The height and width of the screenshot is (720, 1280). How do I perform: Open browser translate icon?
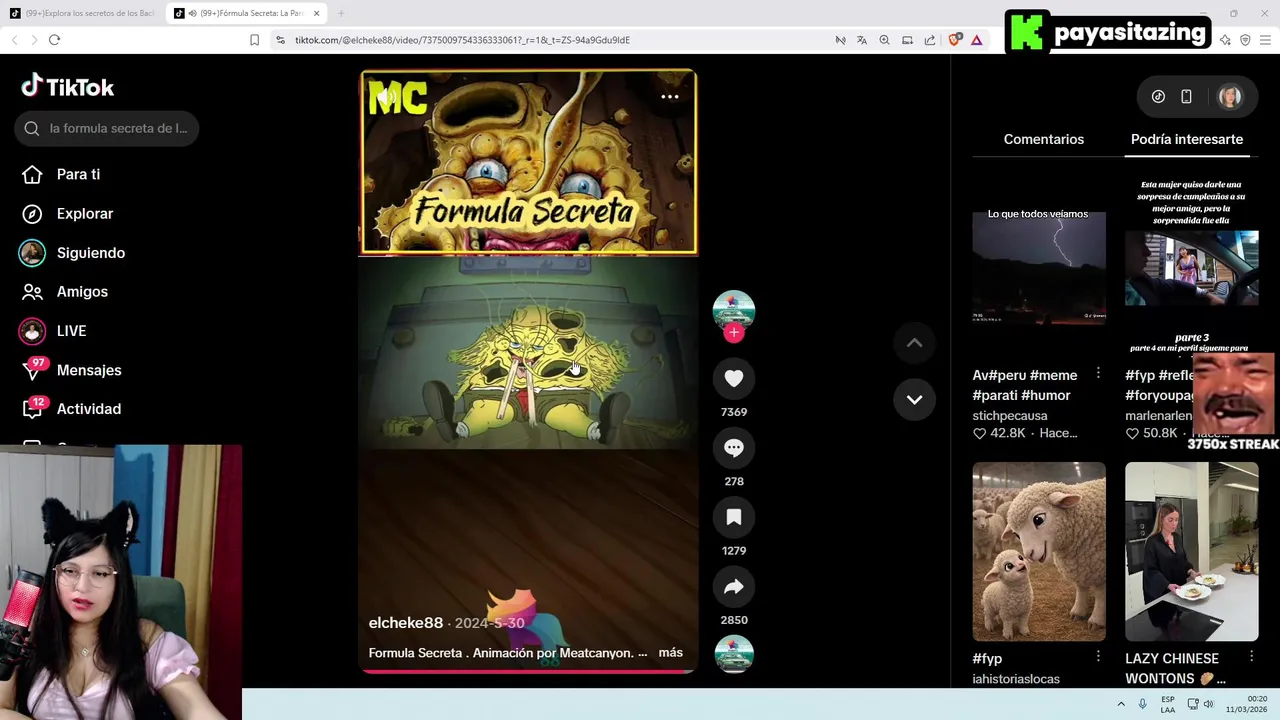click(x=861, y=40)
